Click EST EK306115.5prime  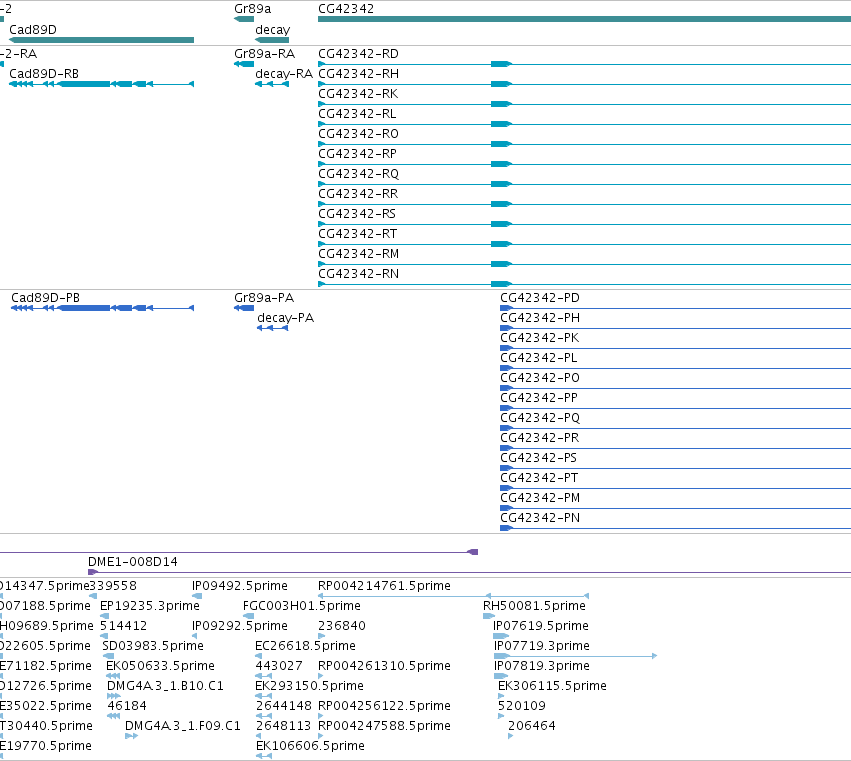(552, 686)
